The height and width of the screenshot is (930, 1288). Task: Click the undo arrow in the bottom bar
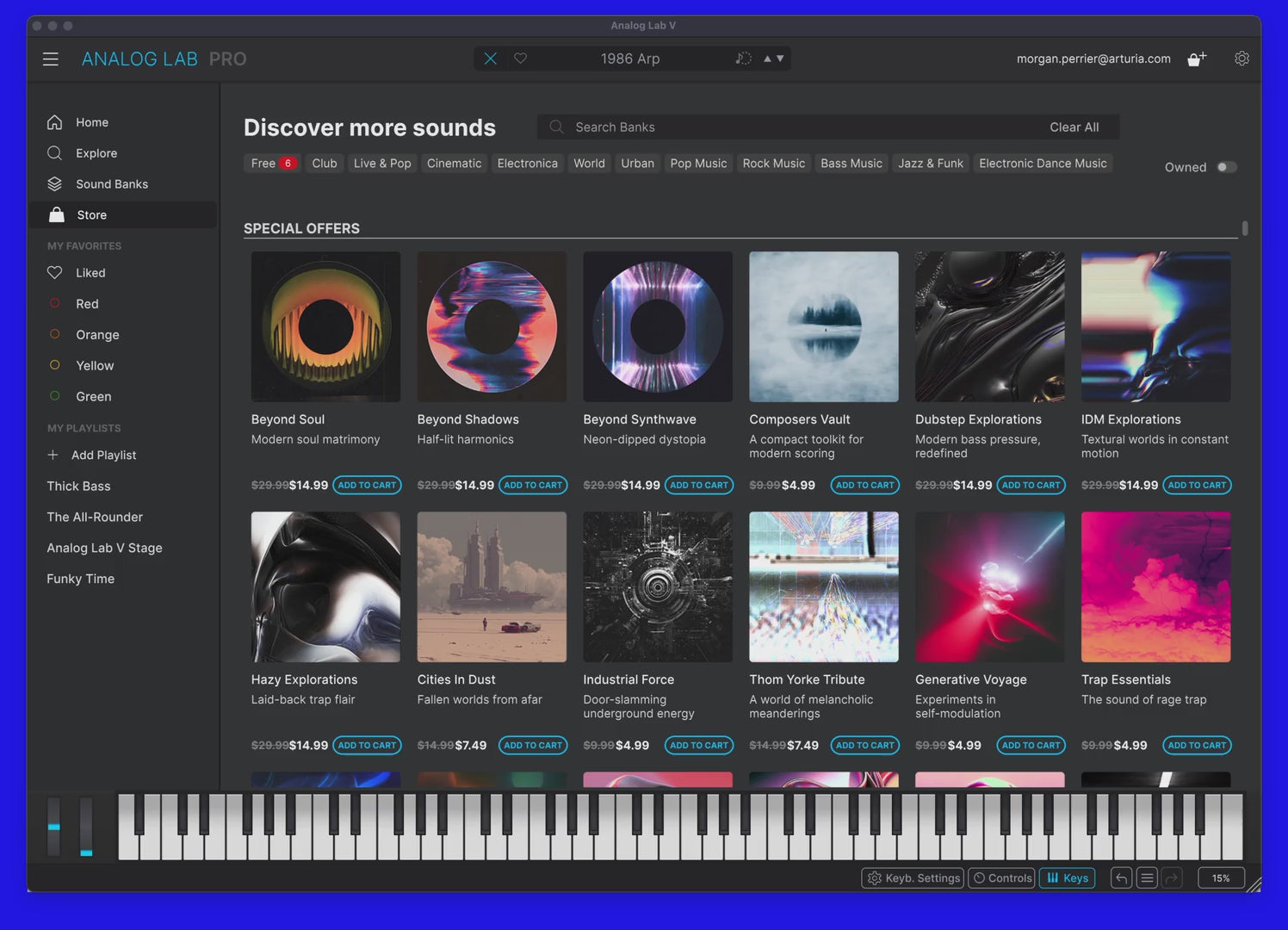(1121, 877)
